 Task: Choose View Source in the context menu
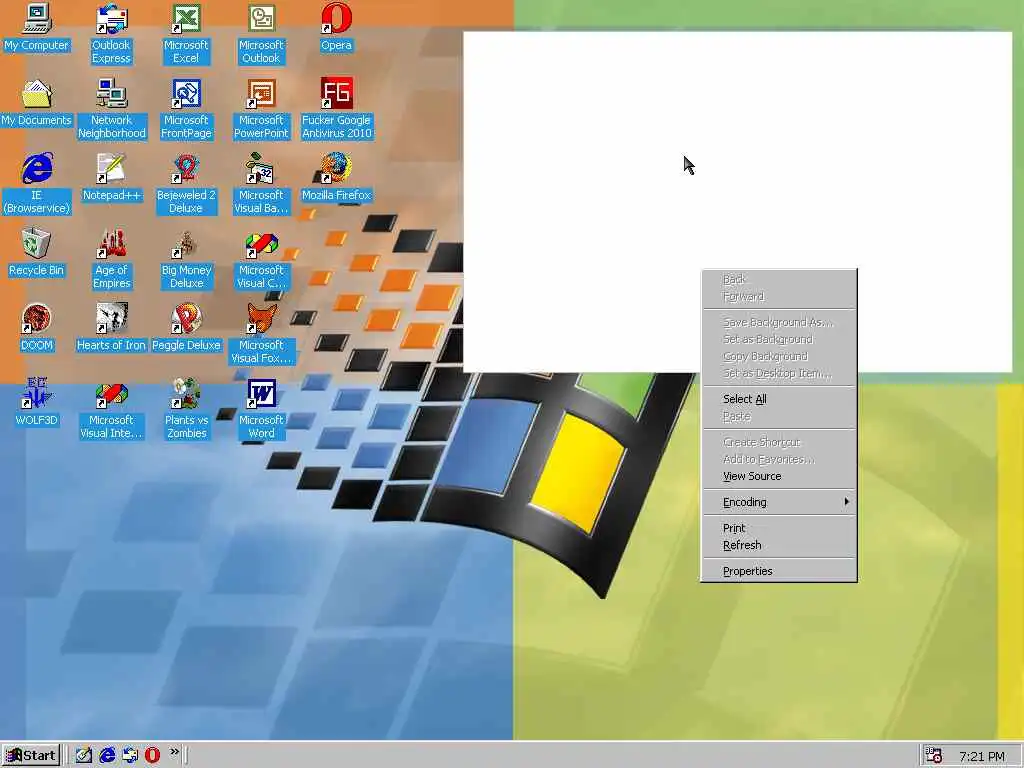pos(779,476)
